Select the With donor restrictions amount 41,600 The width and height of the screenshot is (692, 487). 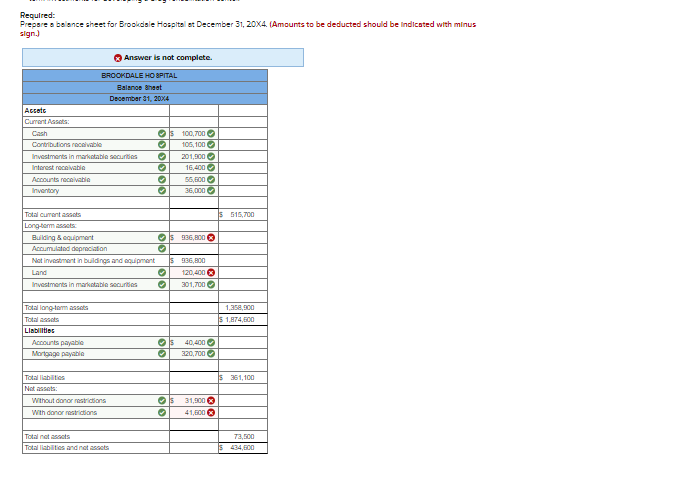pos(194,412)
